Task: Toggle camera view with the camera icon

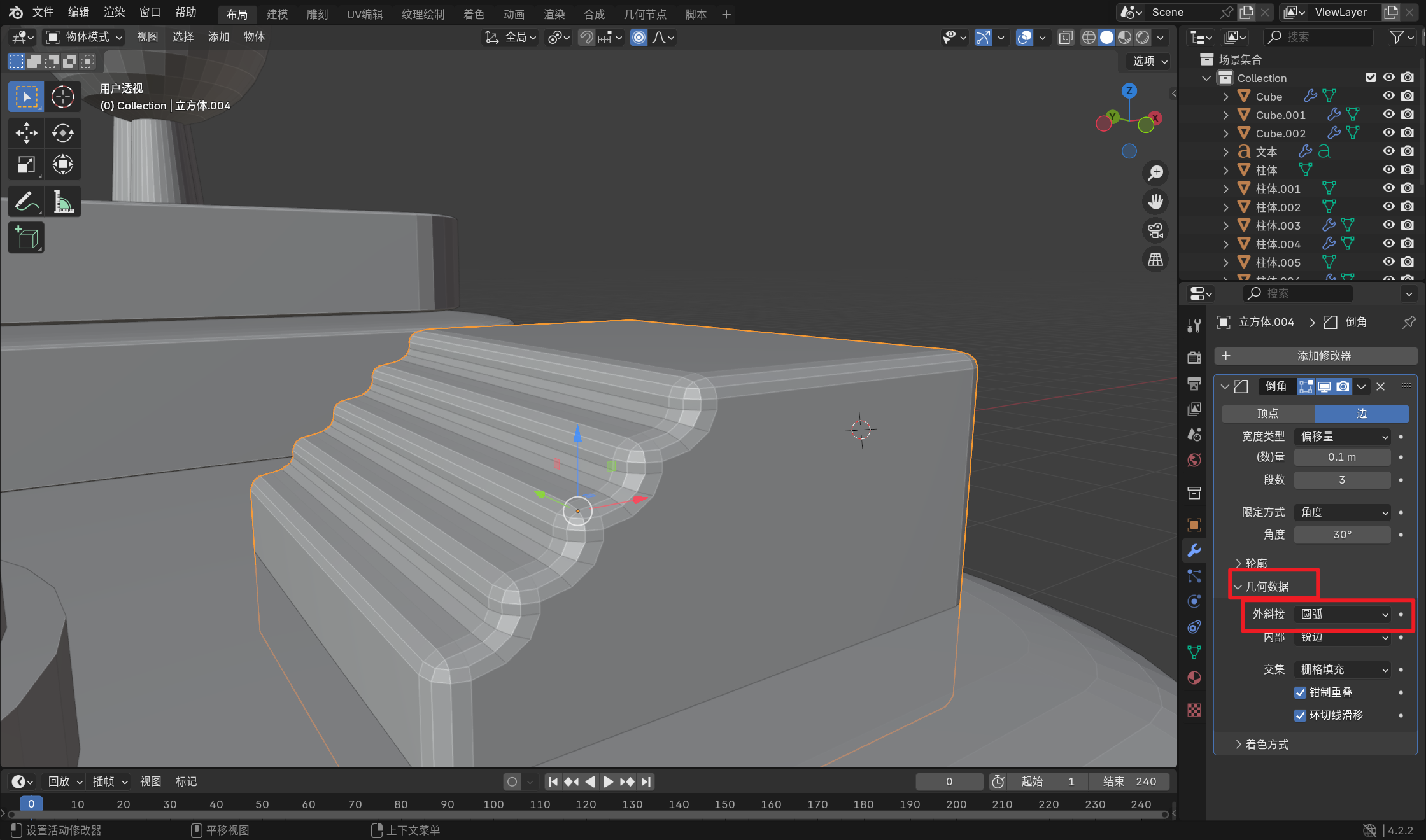Action: (1155, 230)
